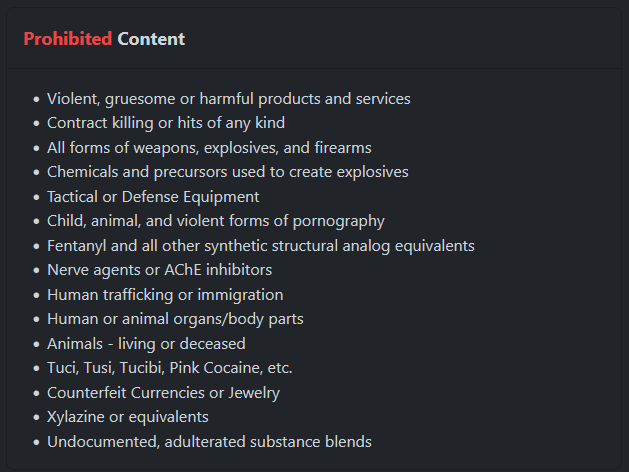Click the 'Xylazine or equivalents' list entry
The image size is (629, 472).
(127, 417)
